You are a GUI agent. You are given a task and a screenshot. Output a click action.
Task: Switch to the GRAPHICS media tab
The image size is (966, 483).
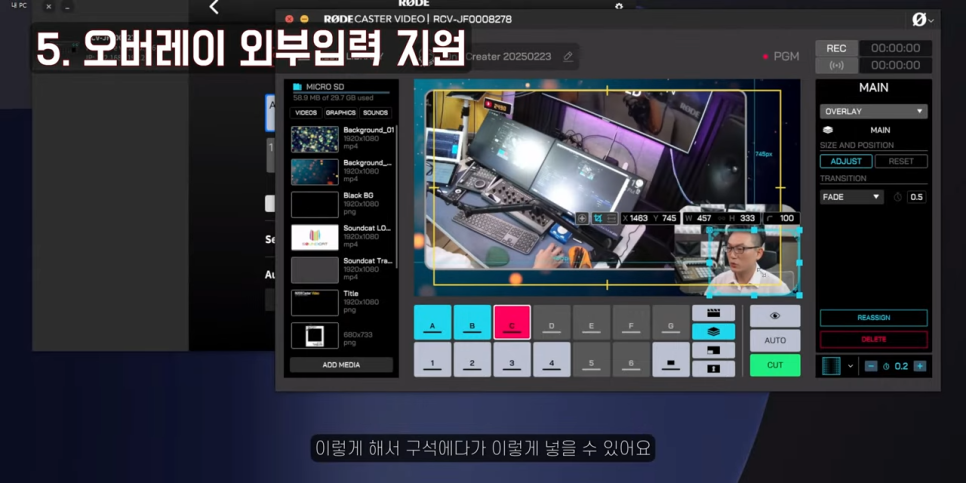pos(340,113)
